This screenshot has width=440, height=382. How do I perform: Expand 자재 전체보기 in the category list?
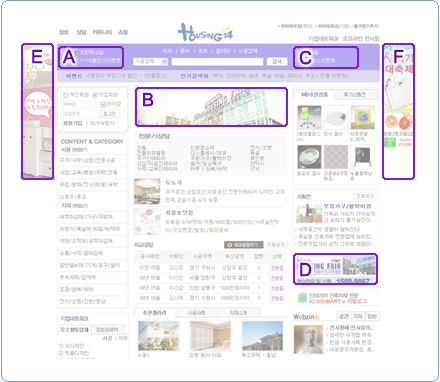74,206
